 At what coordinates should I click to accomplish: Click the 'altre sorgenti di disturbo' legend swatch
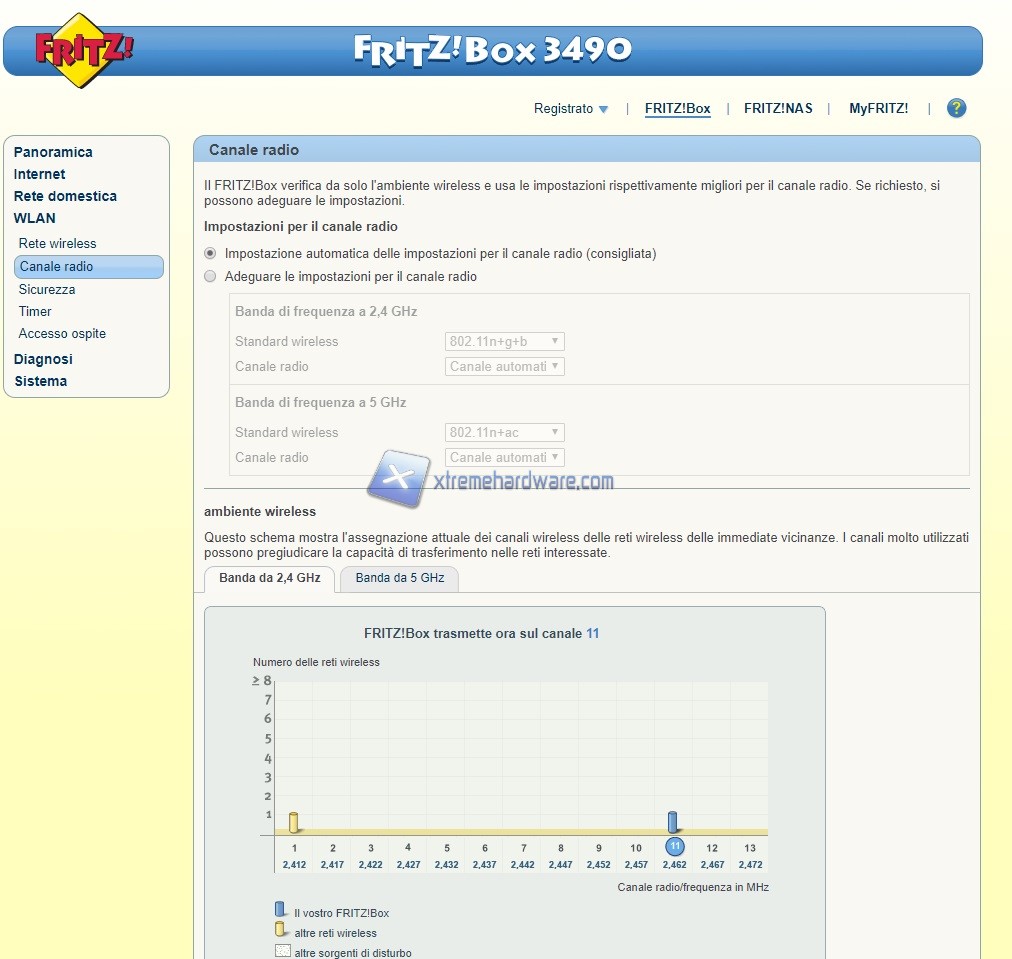tap(282, 952)
